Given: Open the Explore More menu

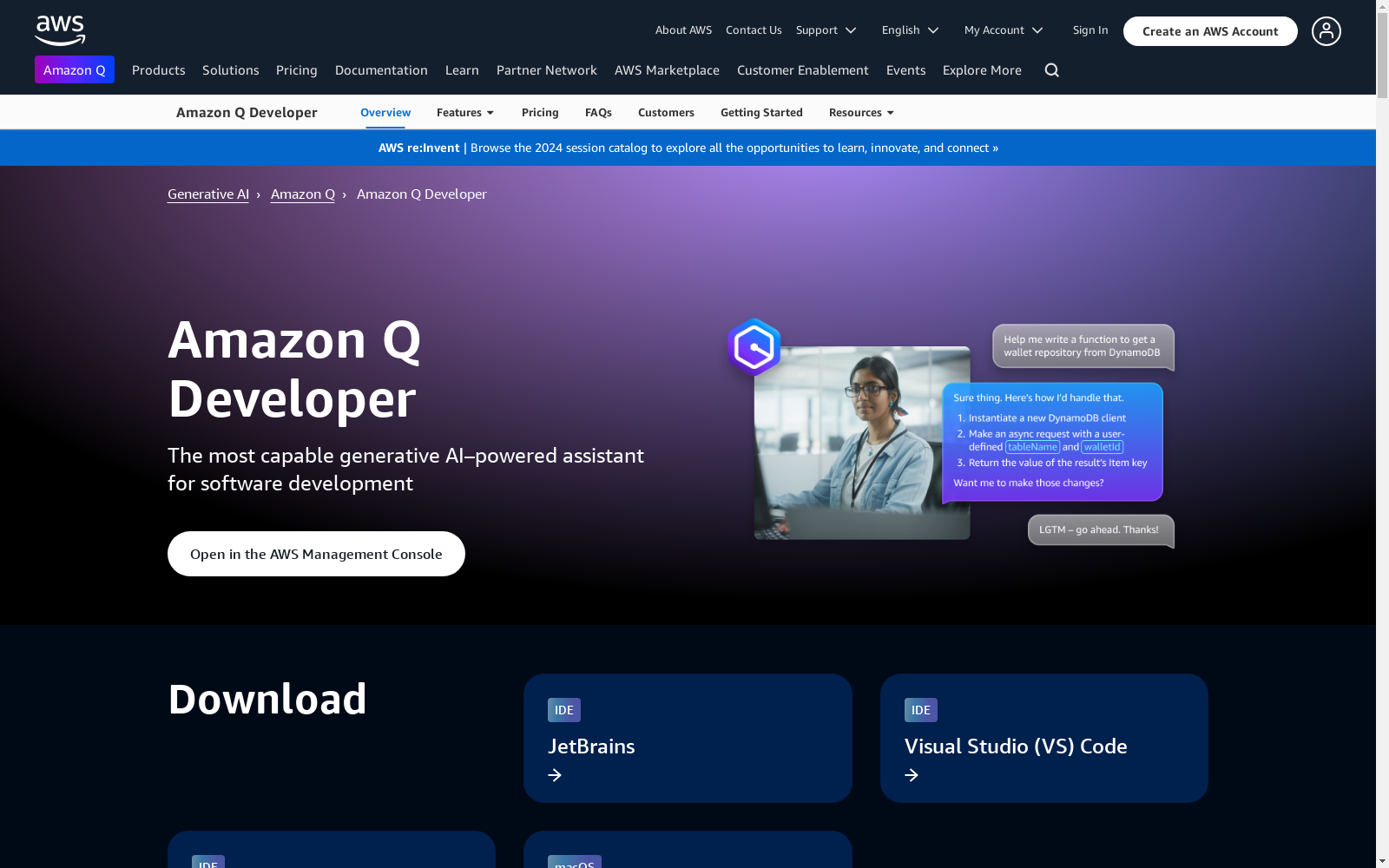Looking at the screenshot, I should 982,70.
